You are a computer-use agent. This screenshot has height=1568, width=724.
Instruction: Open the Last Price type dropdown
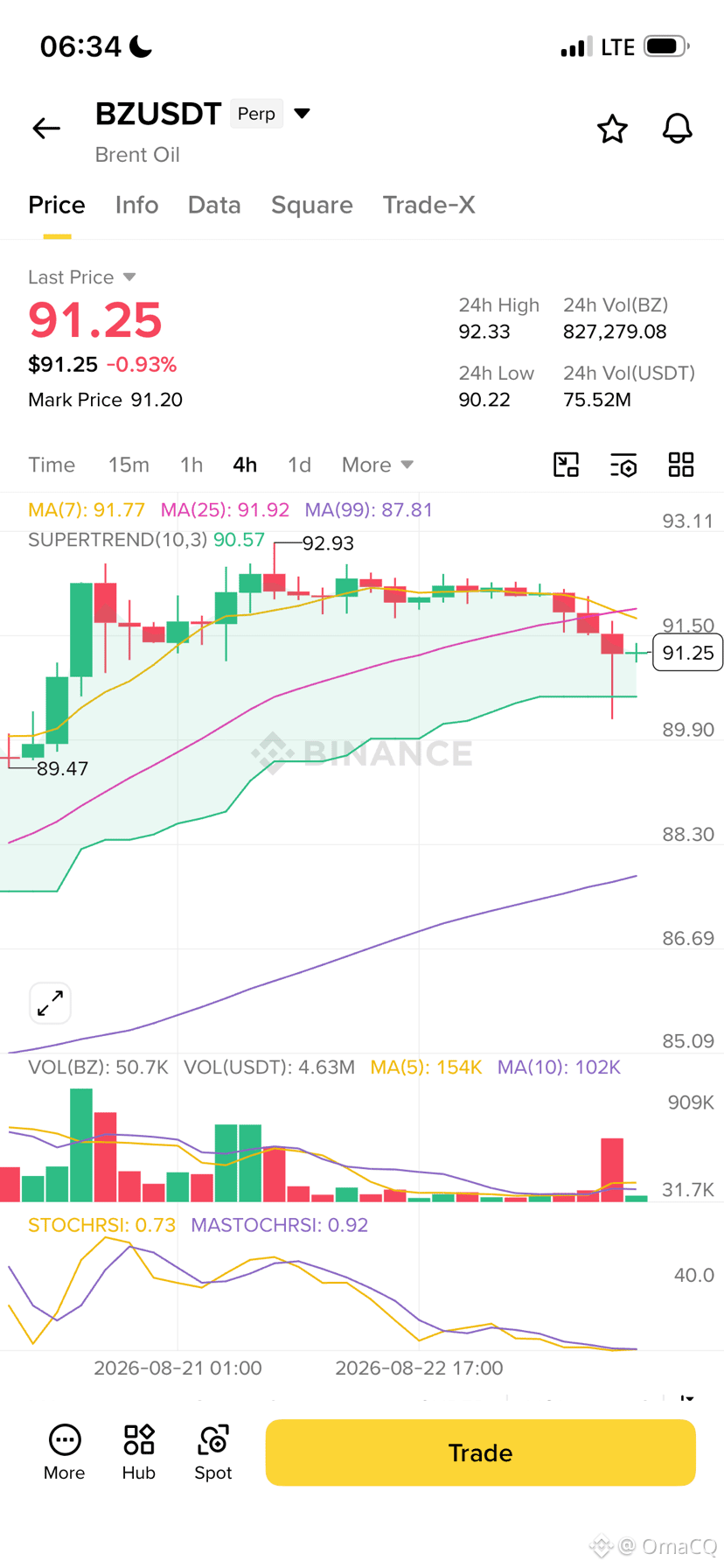(82, 277)
